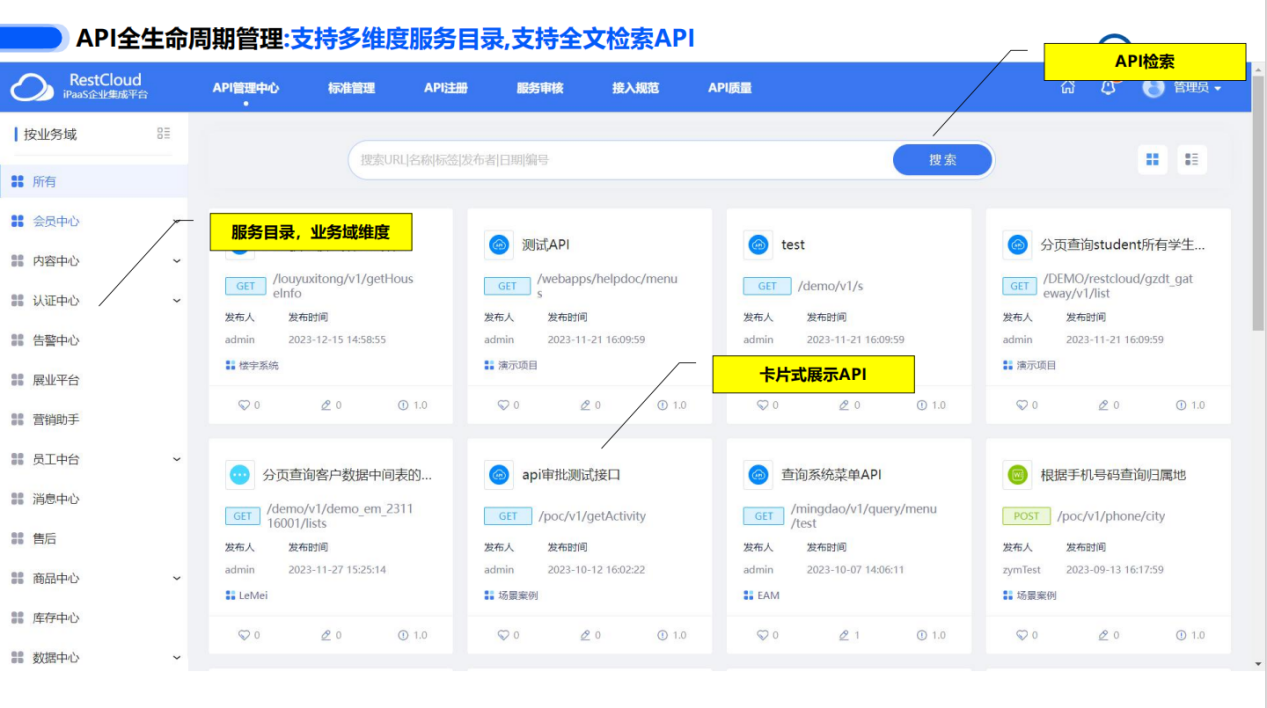Expand the 认证中心 sidebar chevron
This screenshot has height=708, width=1267.
tap(177, 300)
